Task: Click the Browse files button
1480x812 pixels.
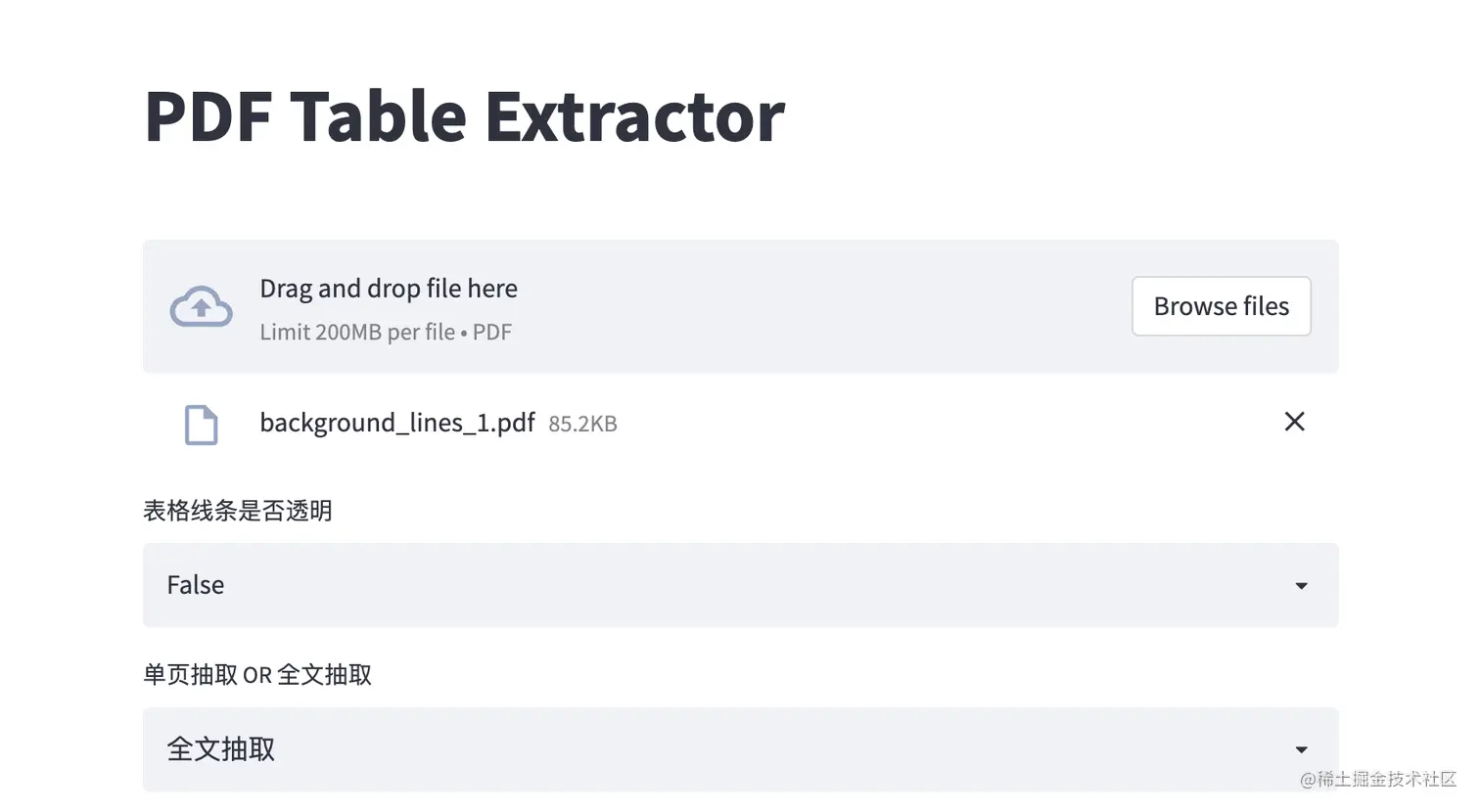Action: (x=1221, y=306)
